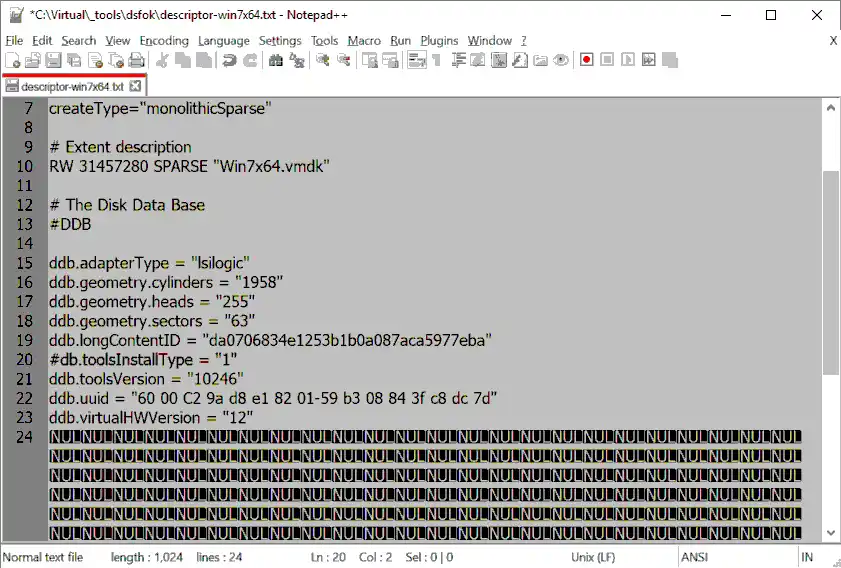Click the Close All toolbar icon
The width and height of the screenshot is (841, 568).
coord(116,60)
